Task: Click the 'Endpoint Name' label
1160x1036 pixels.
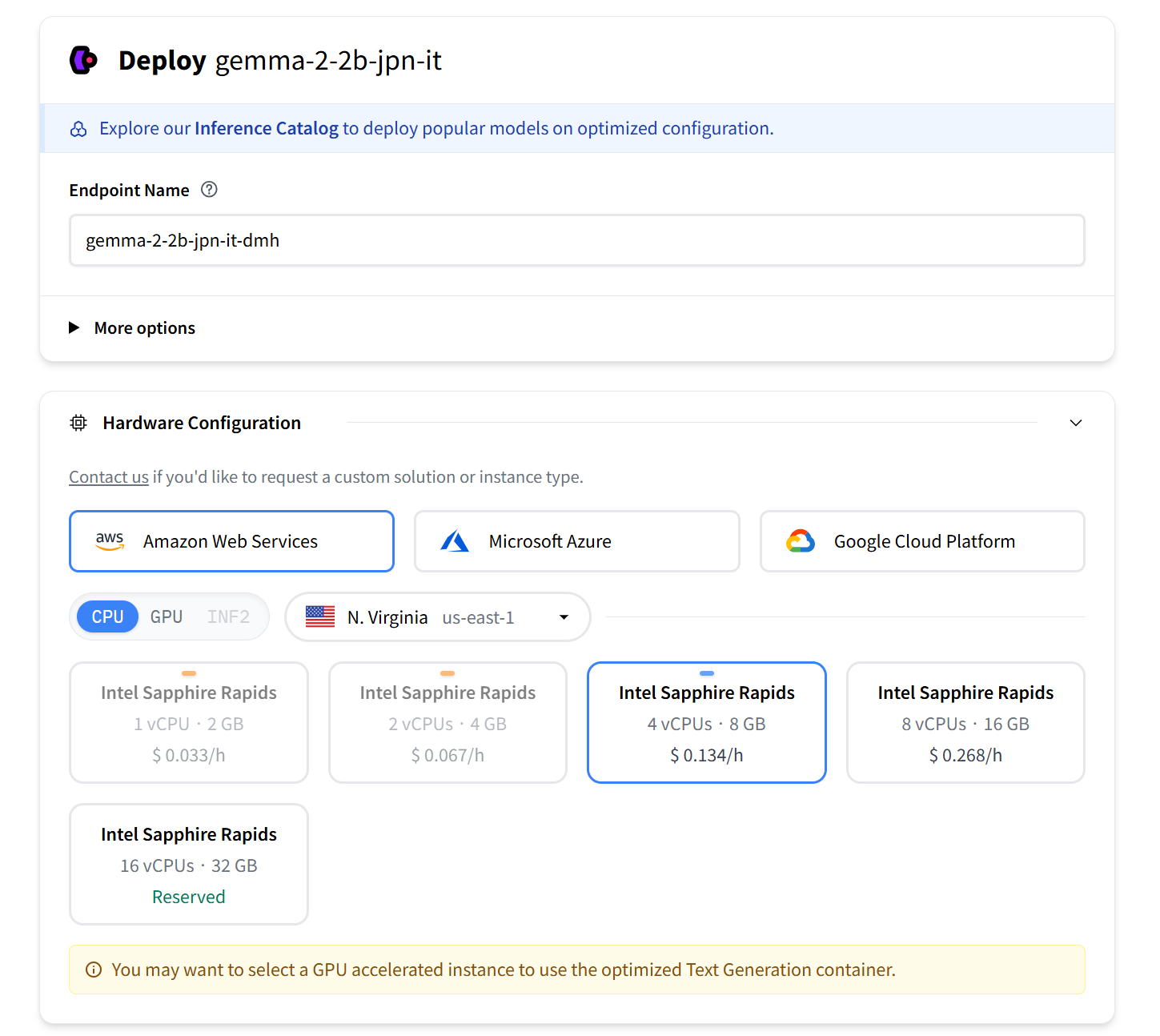Action: click(130, 191)
